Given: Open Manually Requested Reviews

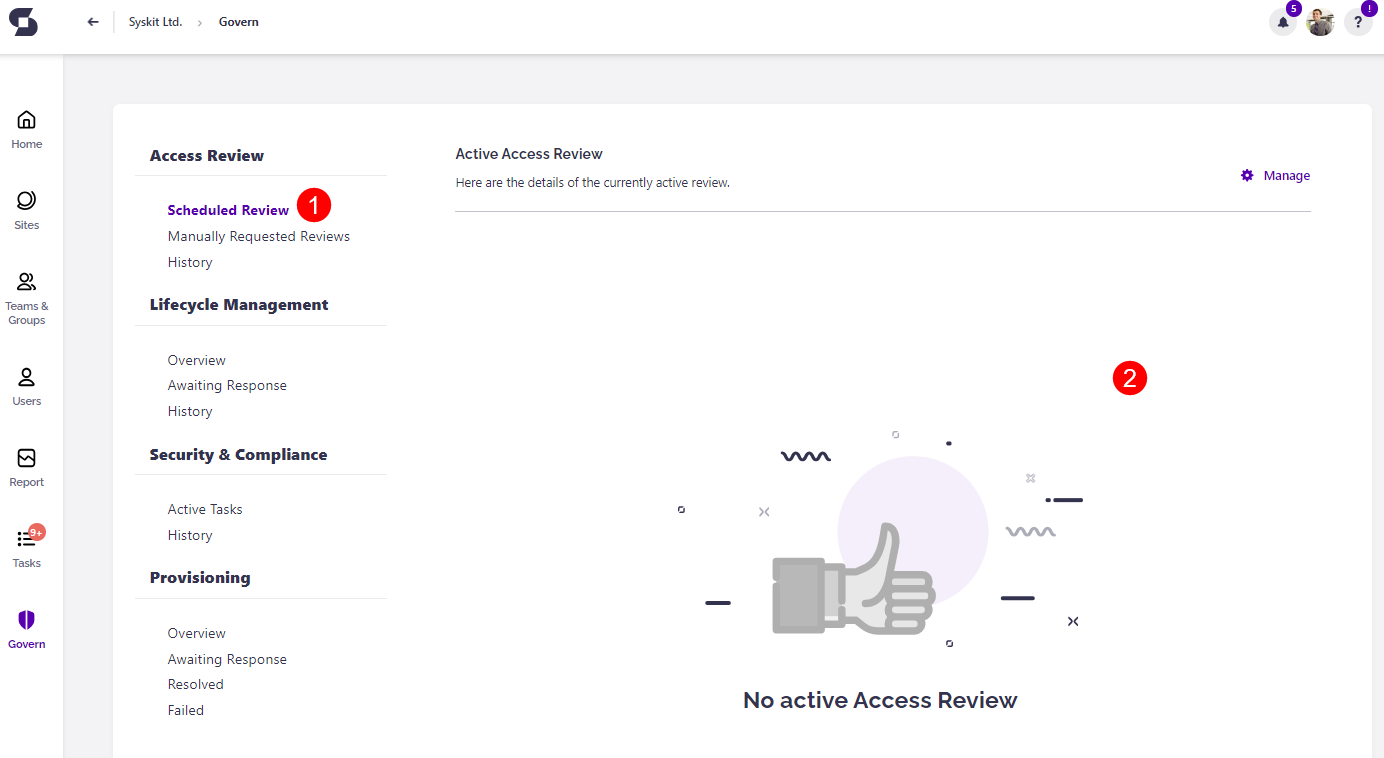Looking at the screenshot, I should 258,236.
